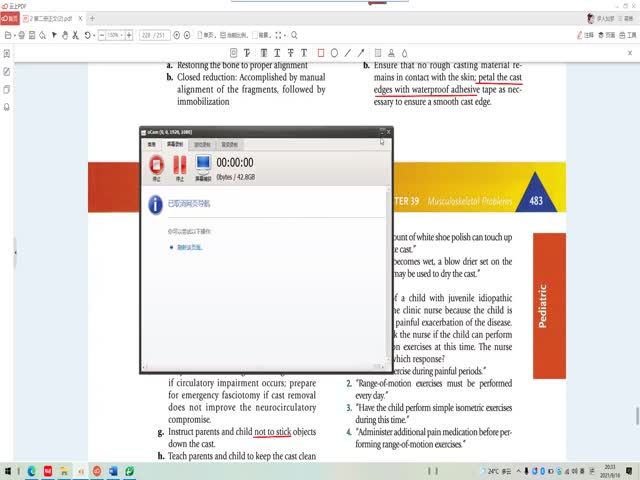The image size is (640, 480).
Task: Open the annotations sidebar panel icon
Action: point(7,71)
